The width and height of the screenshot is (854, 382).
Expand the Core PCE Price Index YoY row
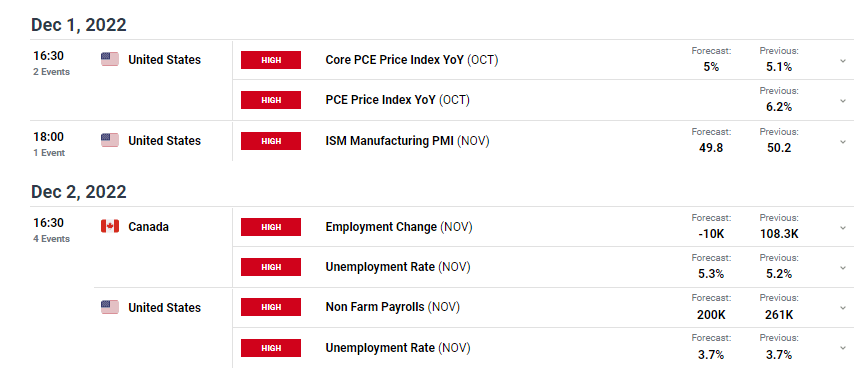click(843, 60)
